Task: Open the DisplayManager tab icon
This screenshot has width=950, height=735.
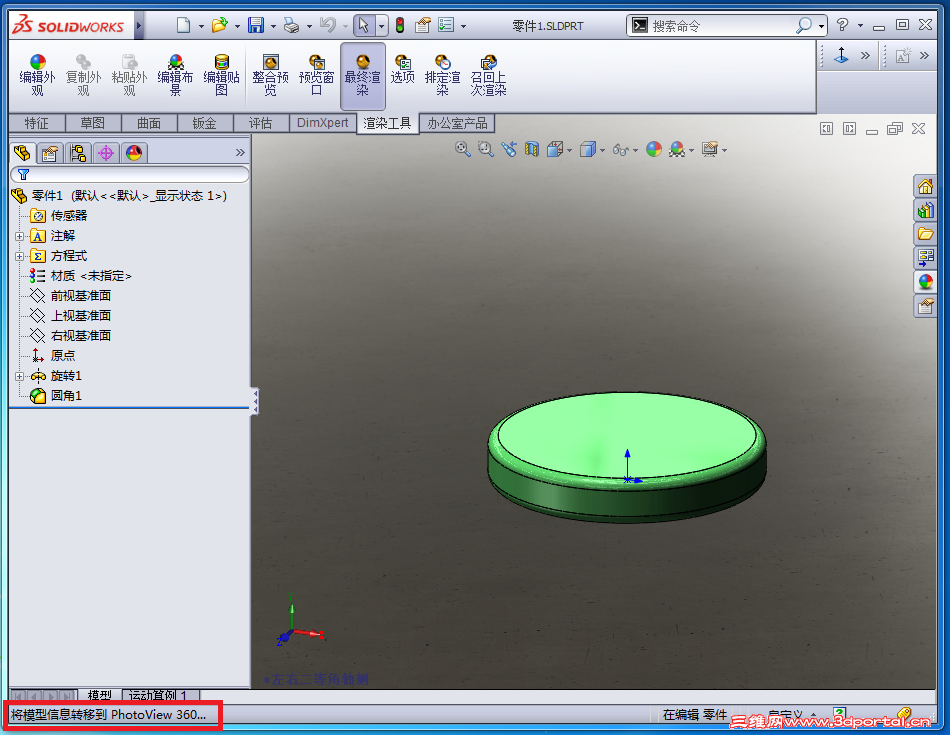Action: point(133,153)
